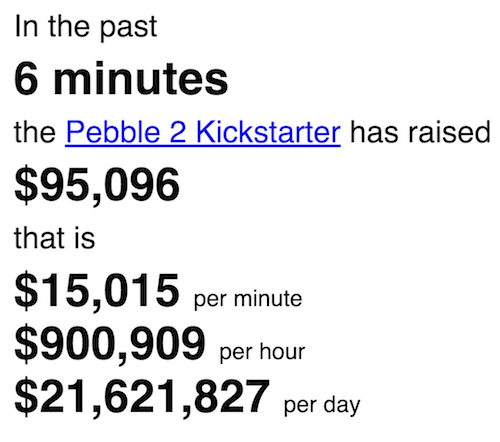Click the bold word "minutes"

coord(141,79)
